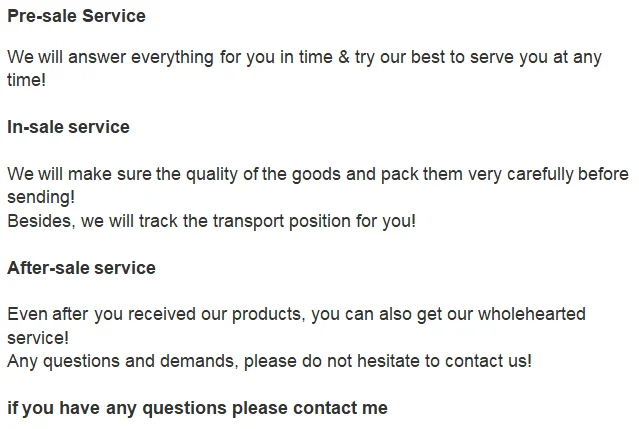Click the standalone 'time!' line
Image resolution: width=639 pixels, height=429 pixels.
[26, 80]
